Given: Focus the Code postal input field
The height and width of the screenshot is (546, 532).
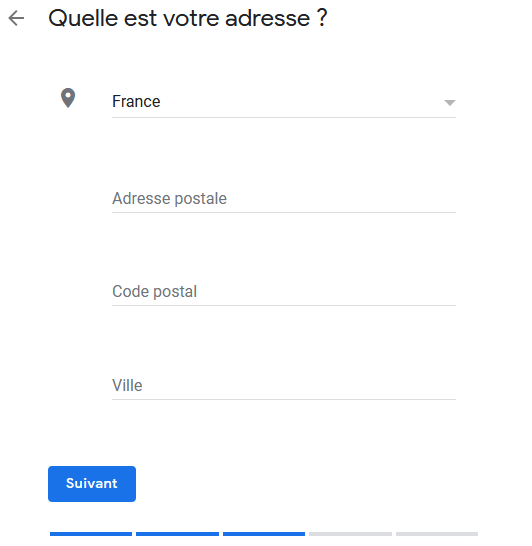Looking at the screenshot, I should coord(283,292).
